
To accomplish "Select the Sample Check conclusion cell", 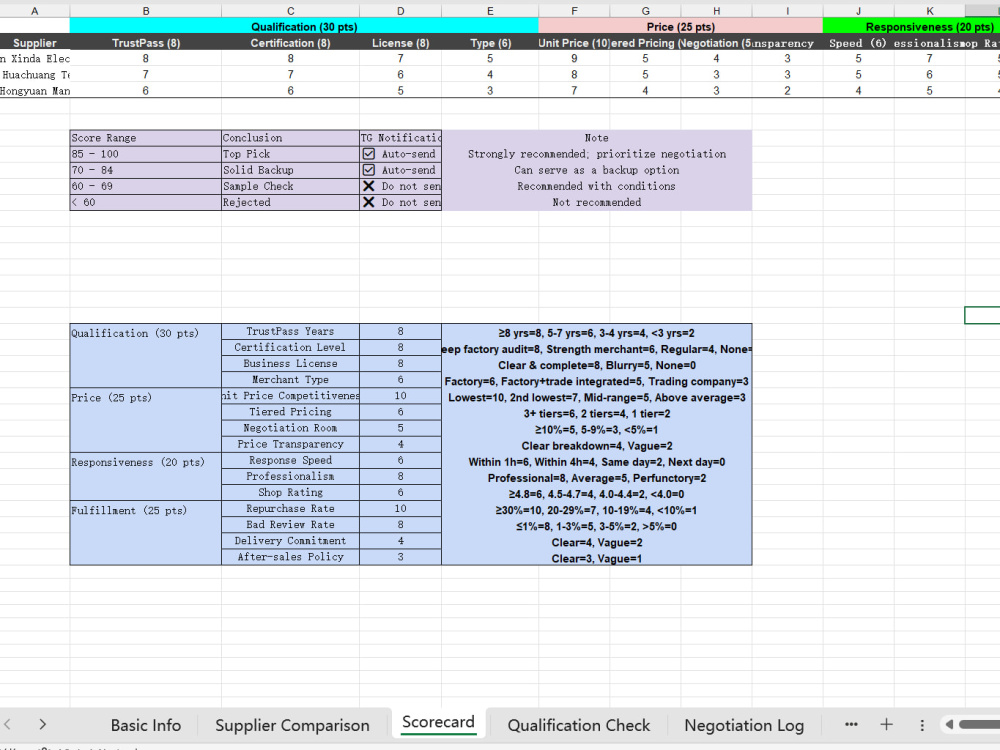I will tap(291, 186).
